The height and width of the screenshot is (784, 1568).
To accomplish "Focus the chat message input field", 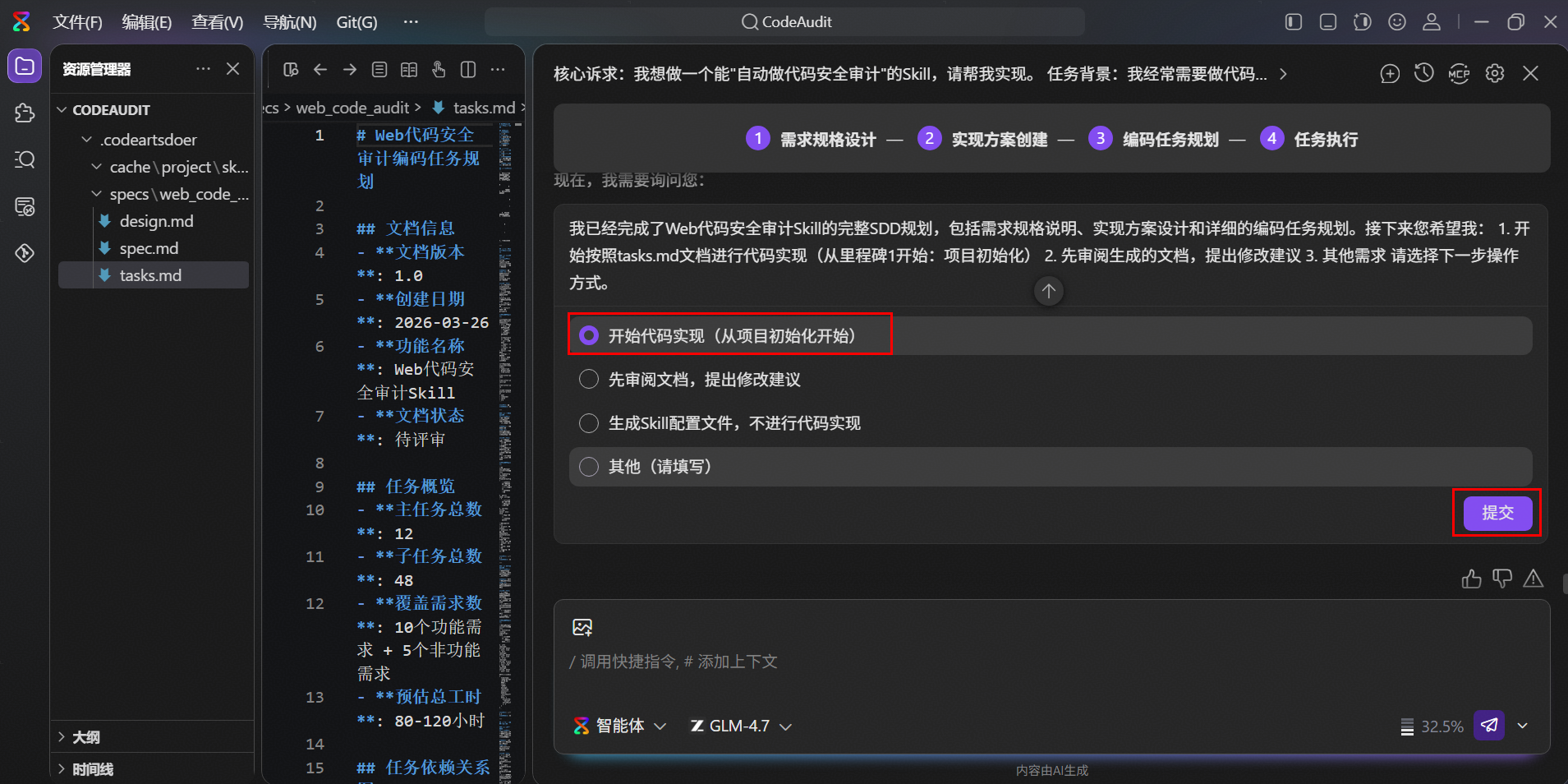I will click(1051, 662).
